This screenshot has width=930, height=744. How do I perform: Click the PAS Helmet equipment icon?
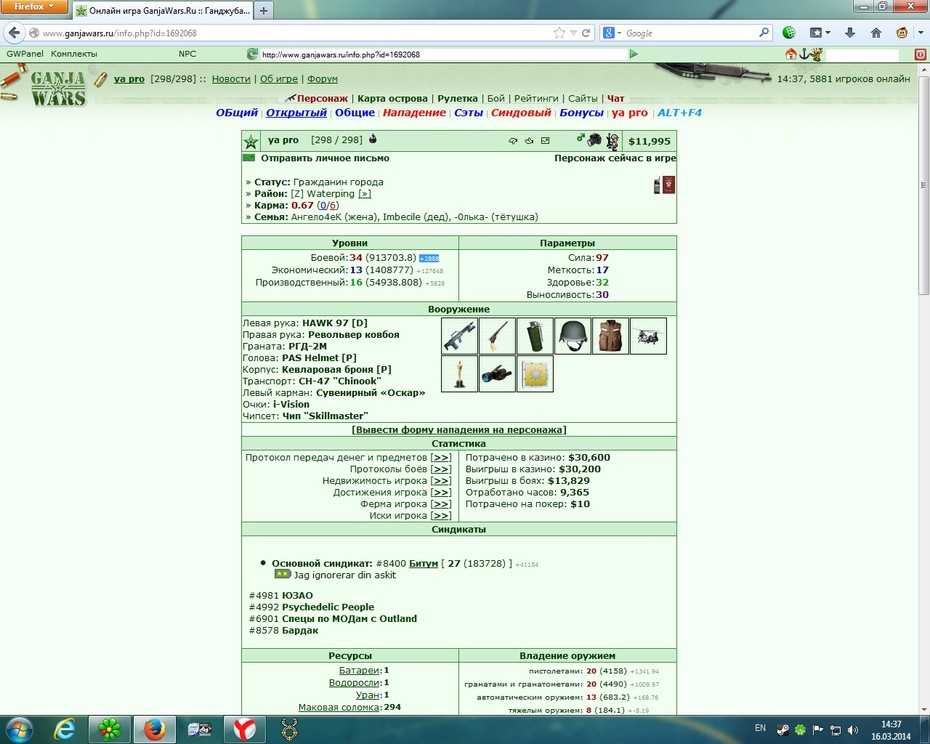click(572, 336)
